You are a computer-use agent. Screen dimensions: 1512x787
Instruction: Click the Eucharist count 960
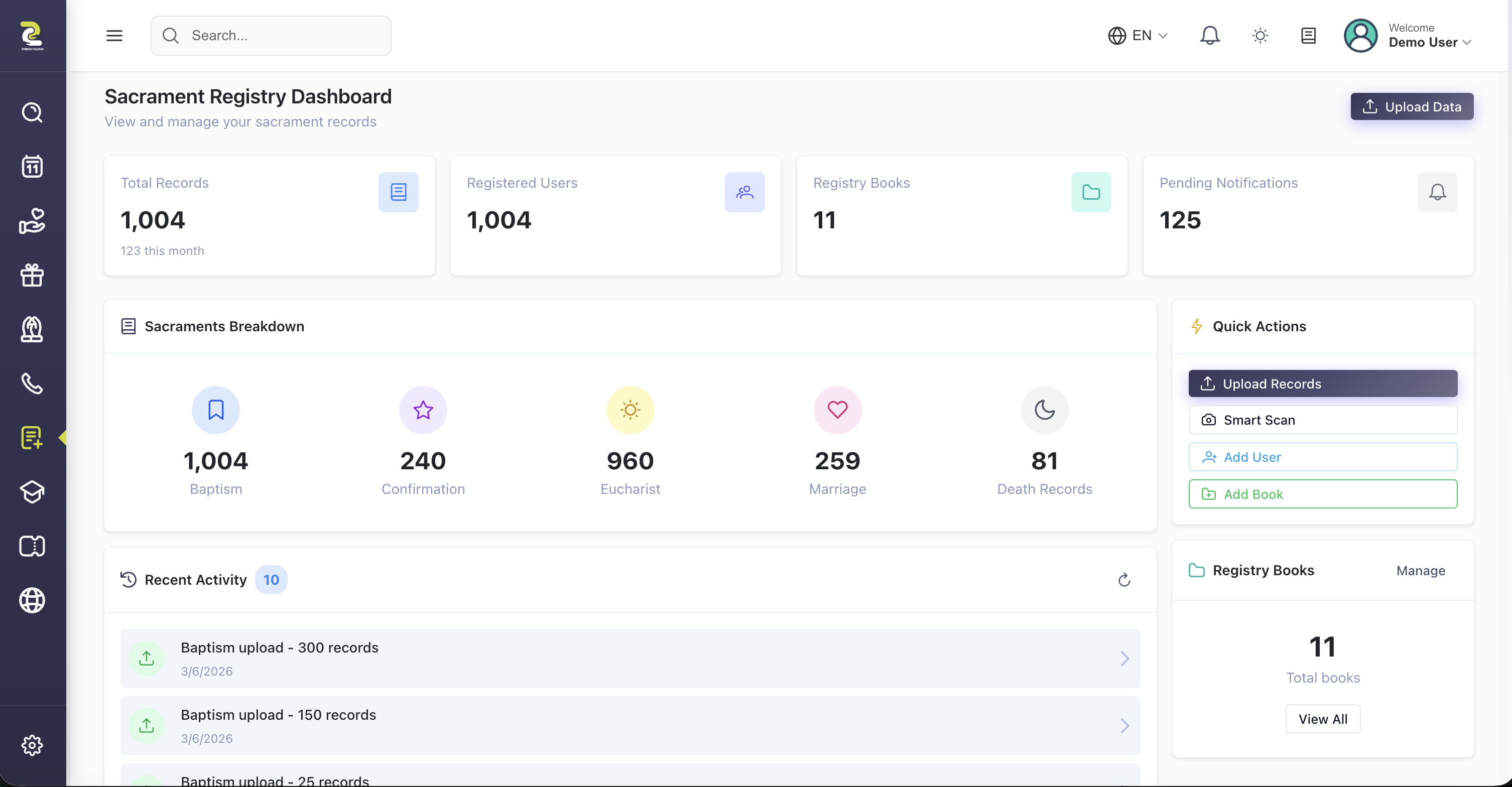click(x=630, y=461)
